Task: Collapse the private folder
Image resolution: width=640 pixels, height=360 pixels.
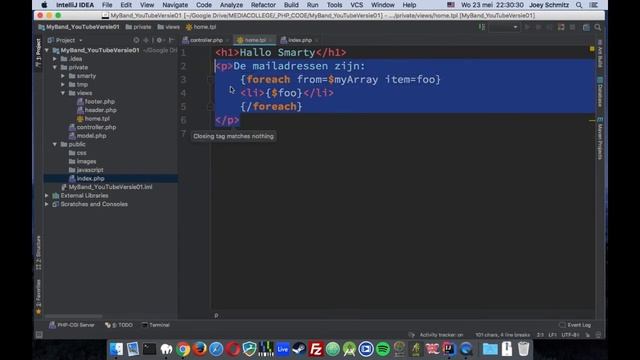Action: 55,67
